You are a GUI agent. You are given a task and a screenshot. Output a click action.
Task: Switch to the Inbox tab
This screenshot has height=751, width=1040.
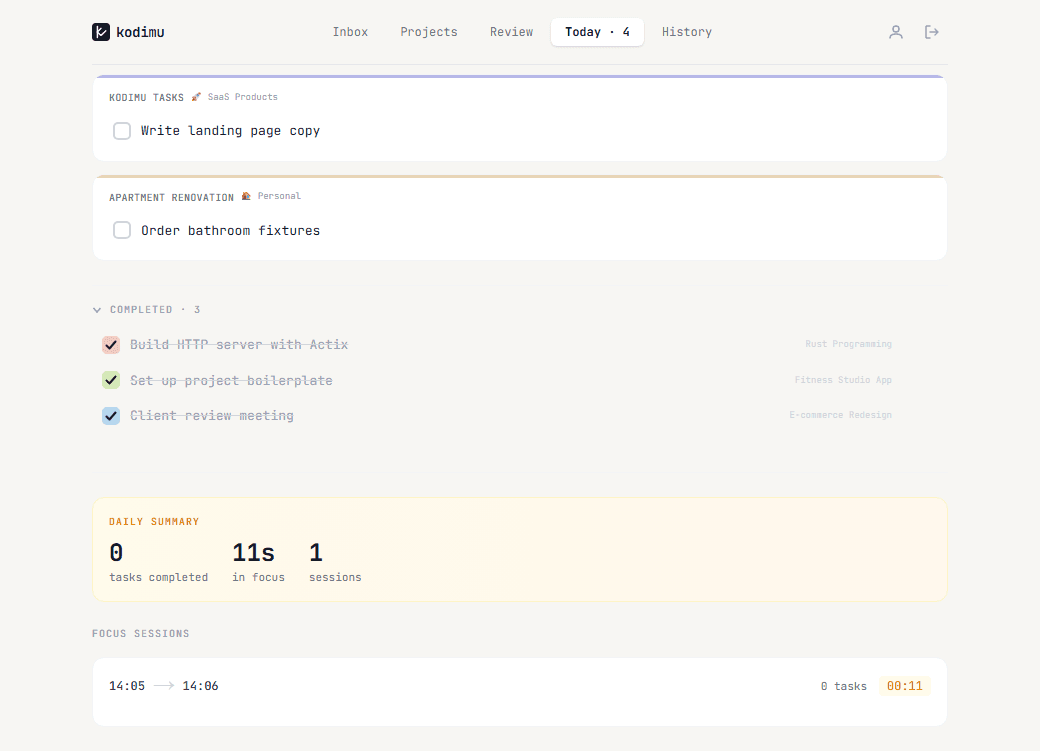350,31
